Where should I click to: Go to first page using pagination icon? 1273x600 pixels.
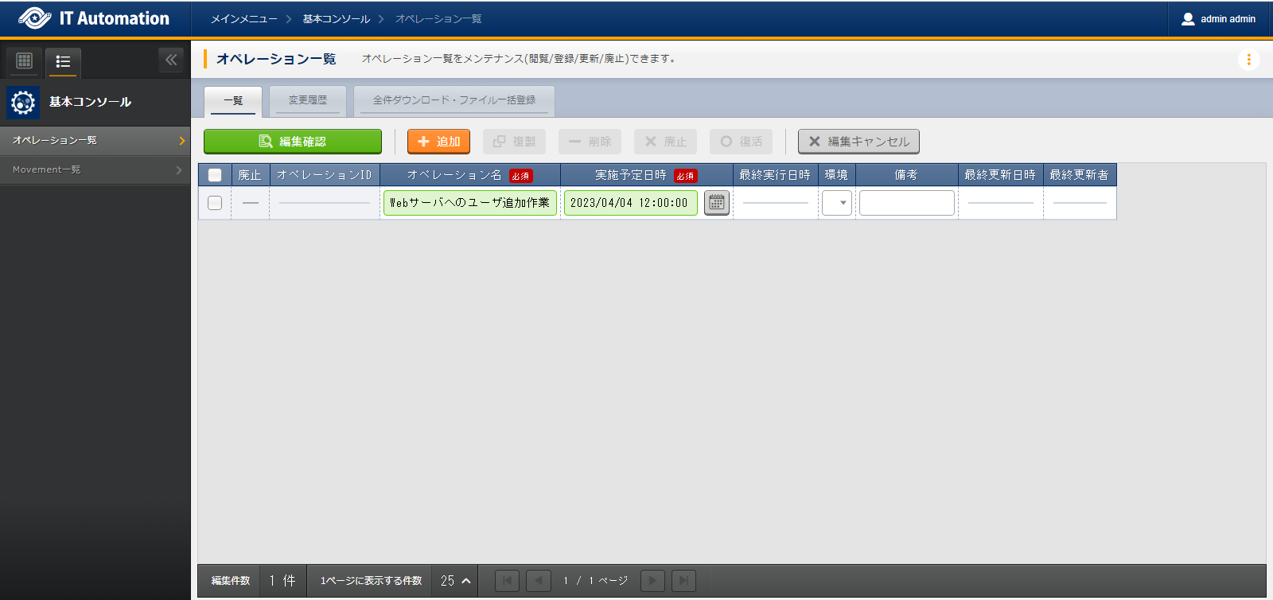[507, 580]
